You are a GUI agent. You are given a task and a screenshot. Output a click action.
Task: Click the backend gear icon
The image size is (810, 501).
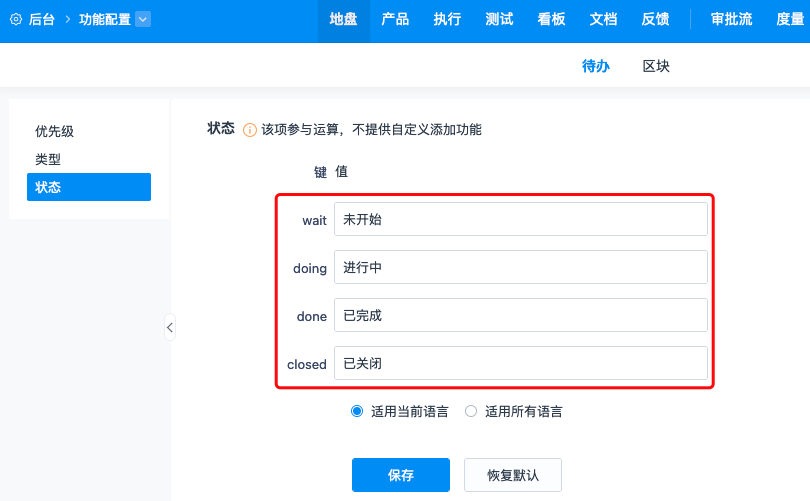[x=16, y=19]
